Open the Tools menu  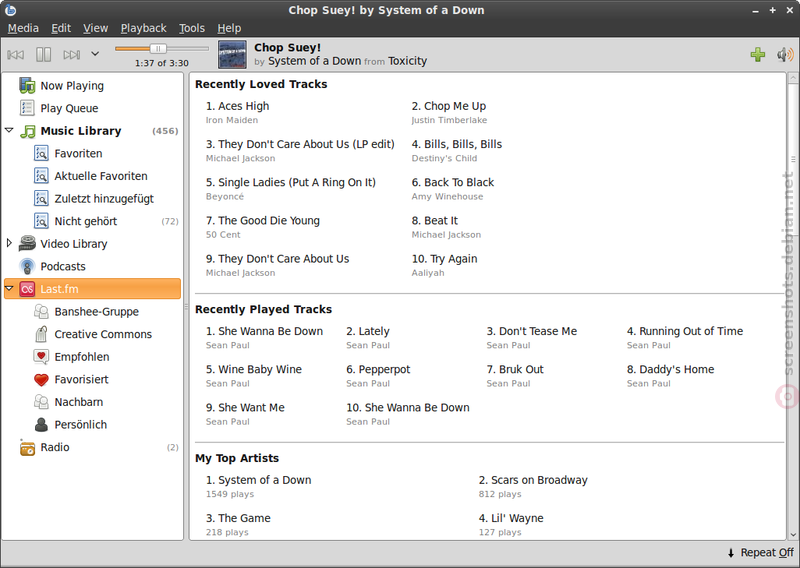tap(192, 28)
